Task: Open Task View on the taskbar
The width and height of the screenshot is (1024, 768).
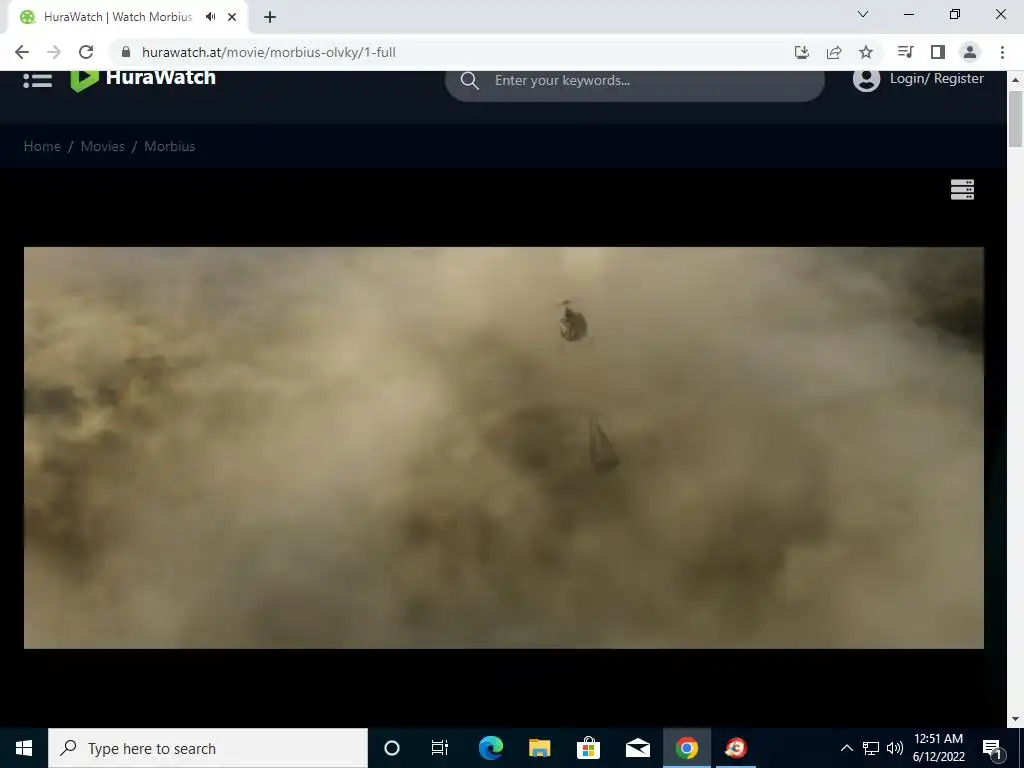Action: tap(440, 748)
